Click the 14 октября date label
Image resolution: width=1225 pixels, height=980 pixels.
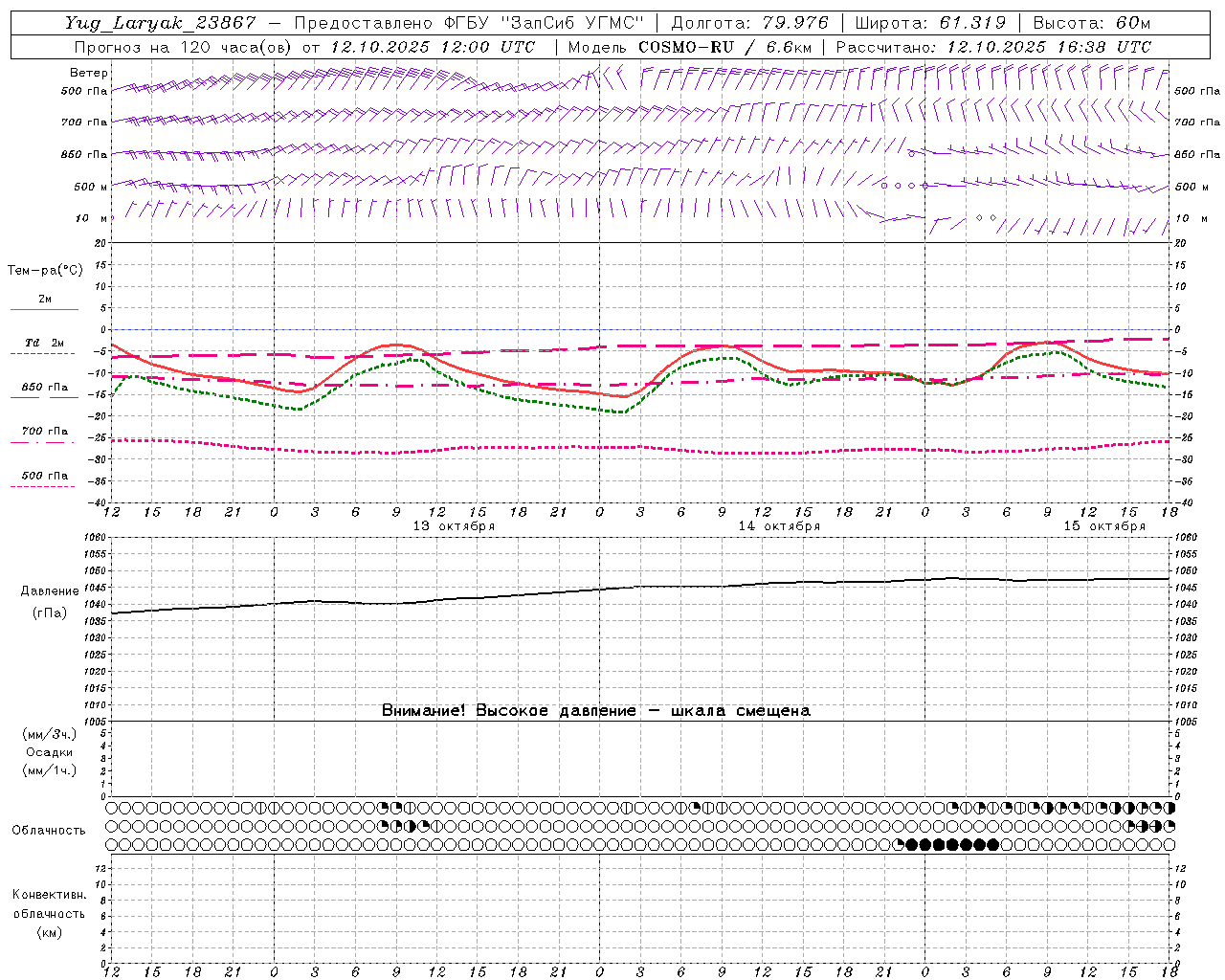point(779,526)
